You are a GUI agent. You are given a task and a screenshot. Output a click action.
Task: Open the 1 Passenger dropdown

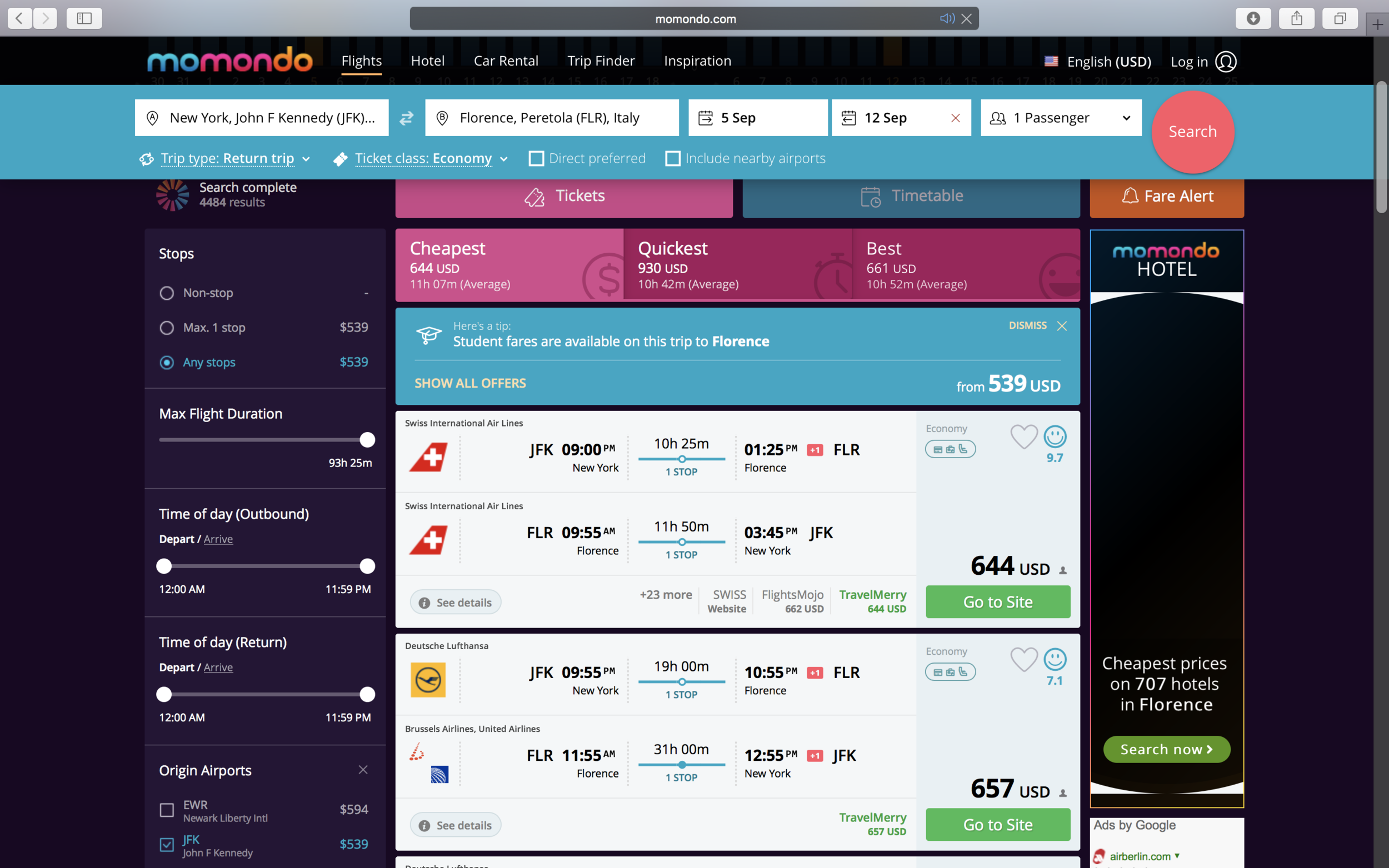pos(1061,118)
